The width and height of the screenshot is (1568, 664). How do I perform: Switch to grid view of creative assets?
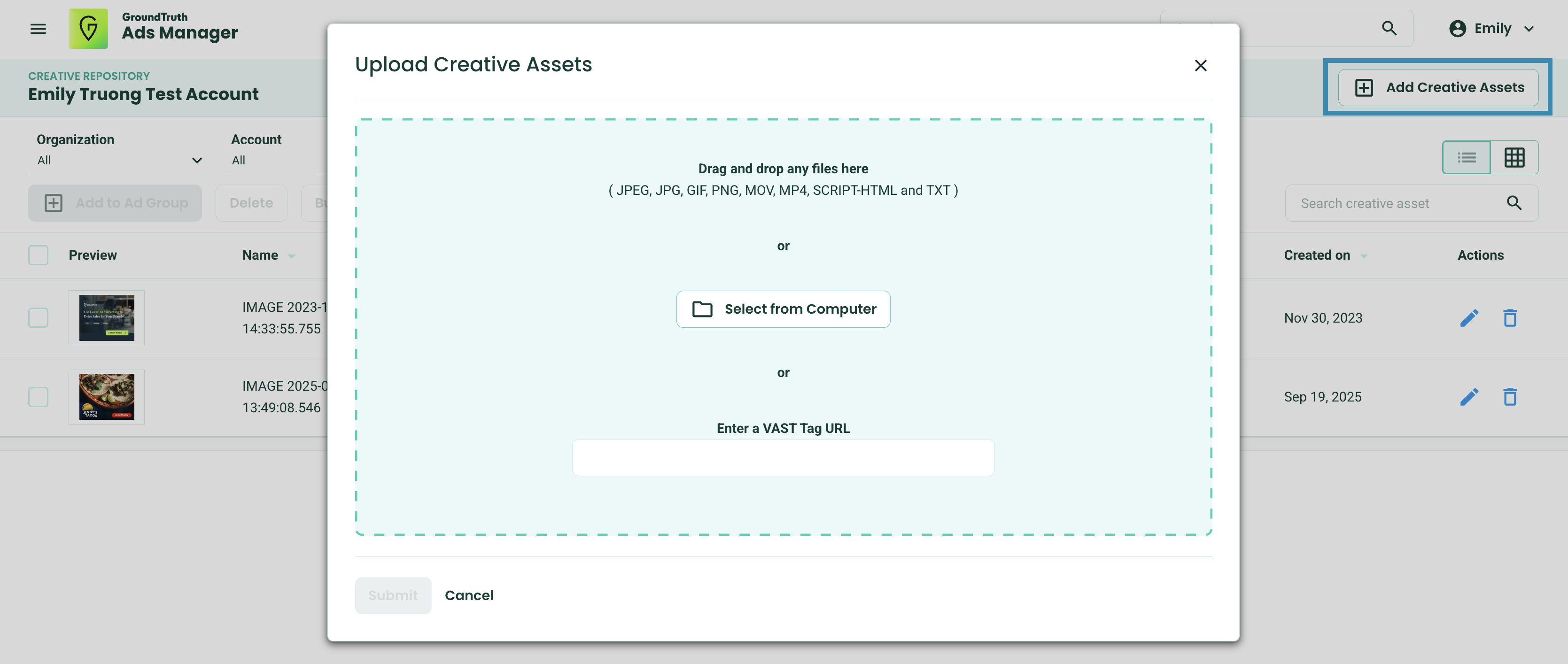click(x=1514, y=157)
